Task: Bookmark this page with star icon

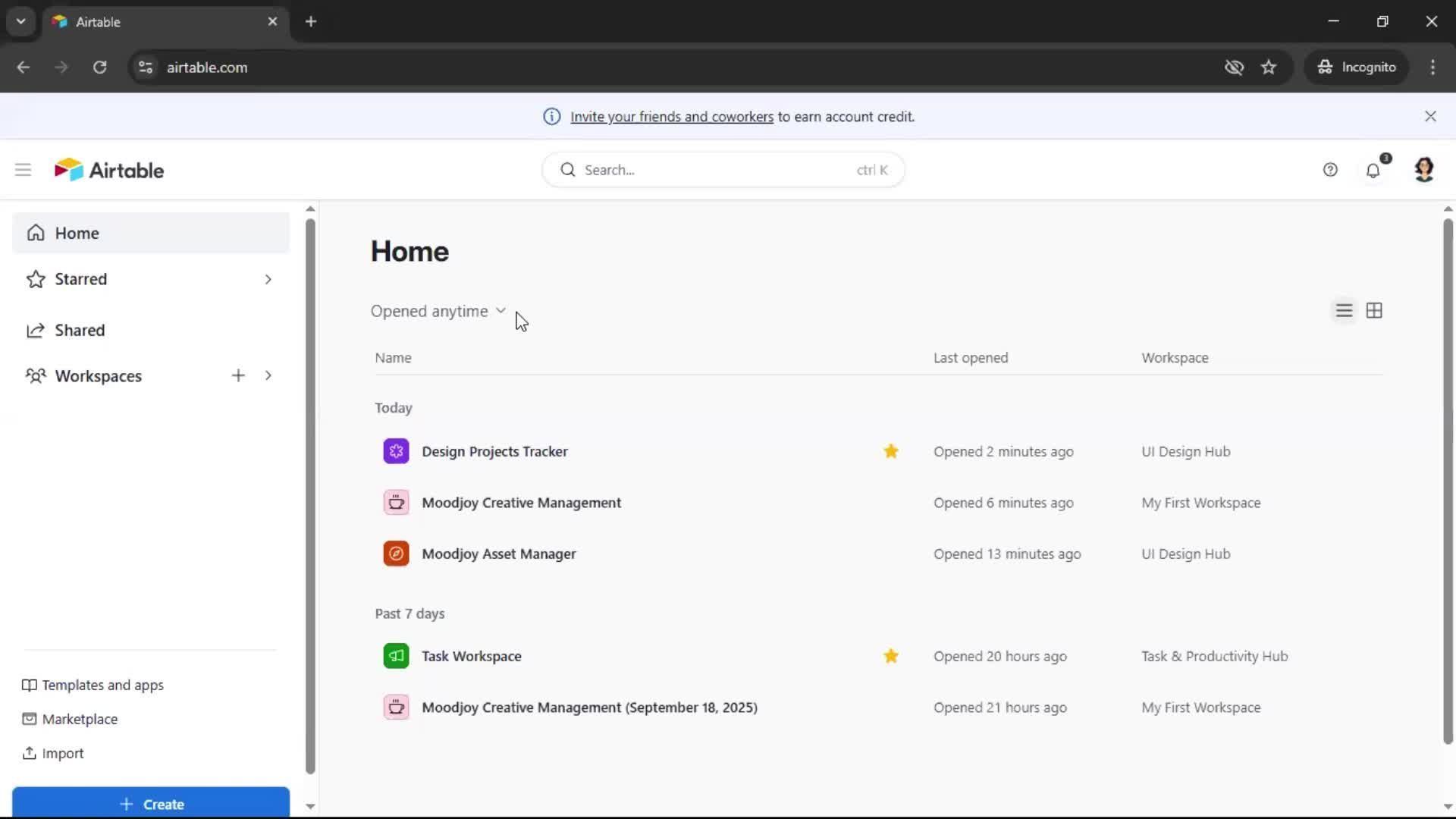Action: click(x=1269, y=67)
